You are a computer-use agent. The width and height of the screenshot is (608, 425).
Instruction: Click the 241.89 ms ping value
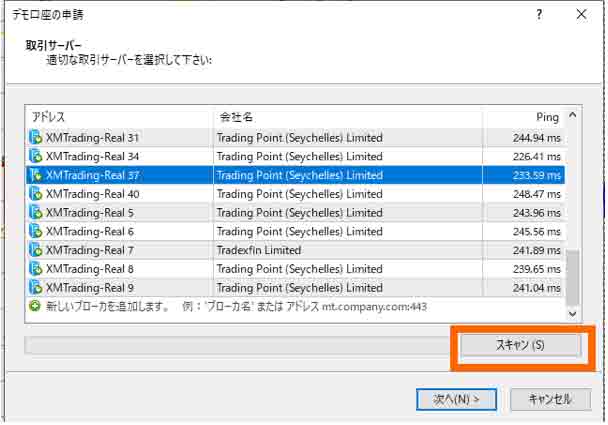537,250
